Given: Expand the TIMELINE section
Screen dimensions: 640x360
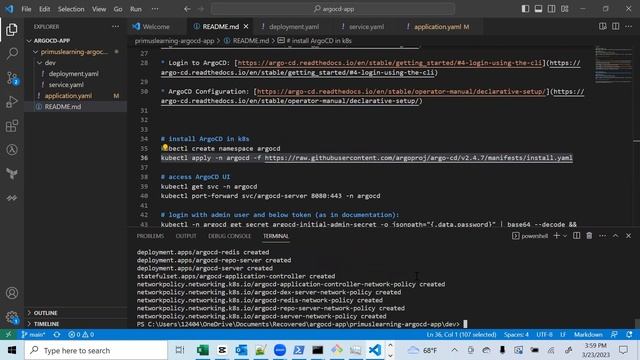Looking at the screenshot, I should point(46,324).
